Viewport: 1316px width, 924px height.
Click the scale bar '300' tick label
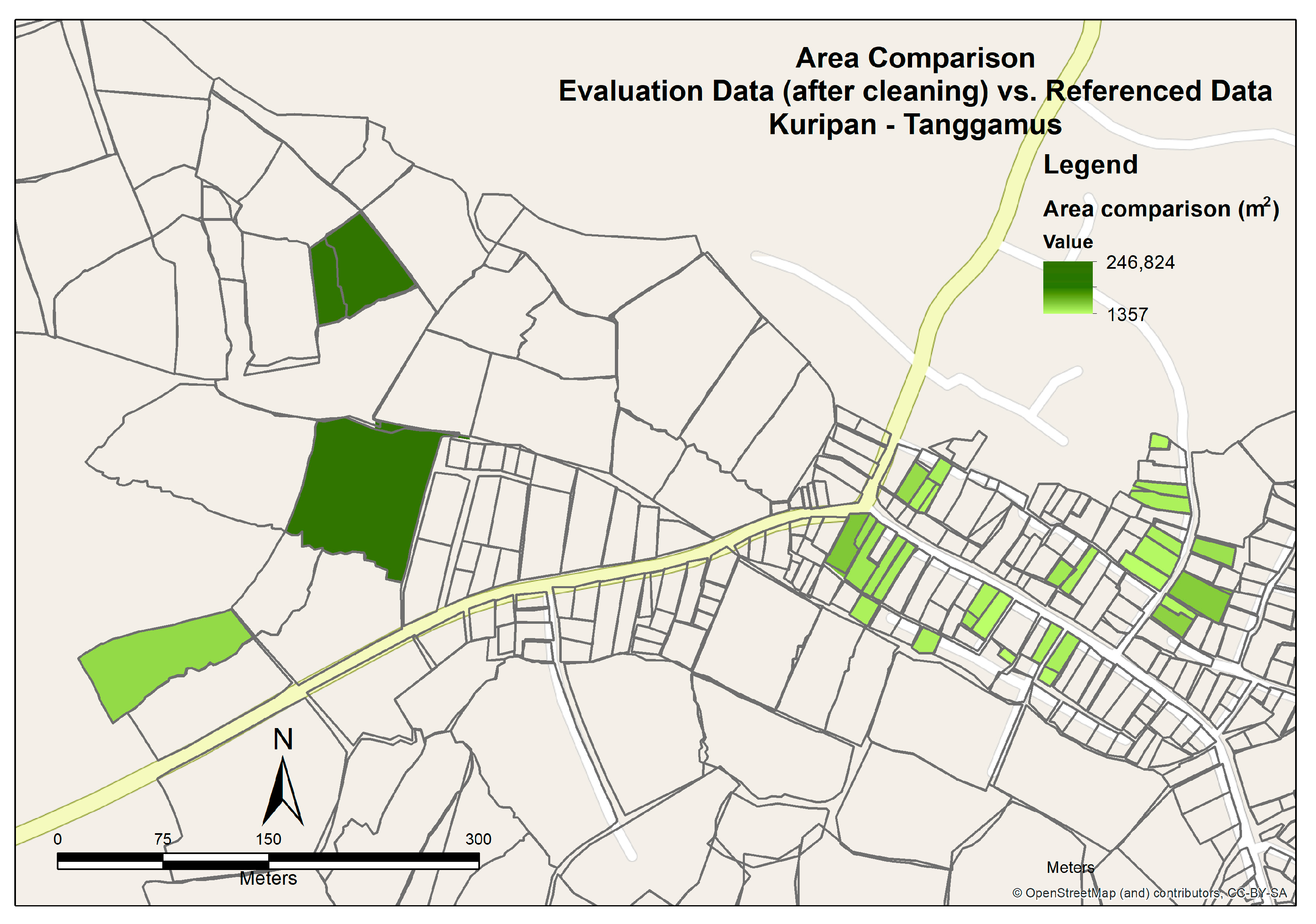[478, 839]
